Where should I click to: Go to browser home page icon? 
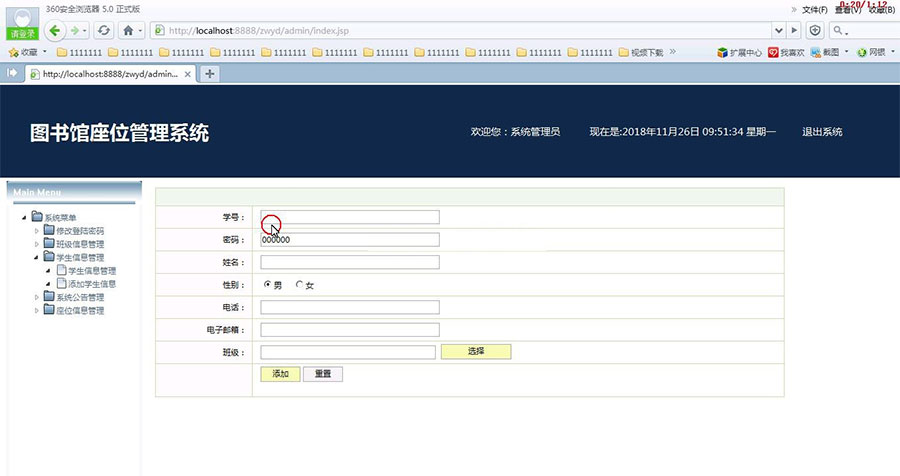(x=128, y=30)
